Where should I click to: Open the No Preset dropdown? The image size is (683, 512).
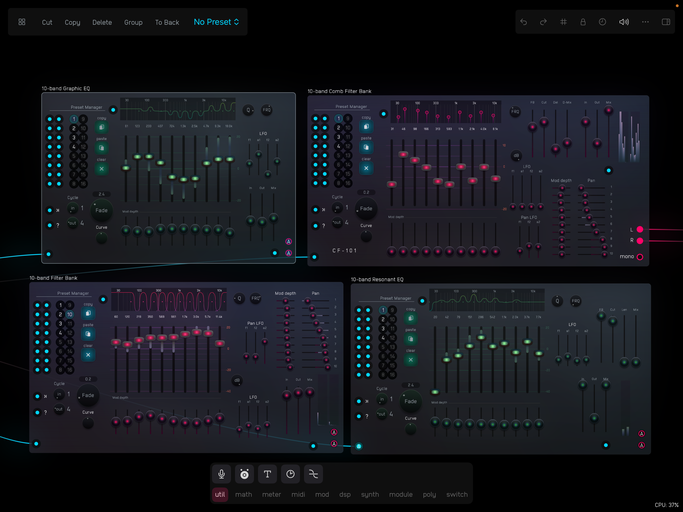pyautogui.click(x=217, y=22)
